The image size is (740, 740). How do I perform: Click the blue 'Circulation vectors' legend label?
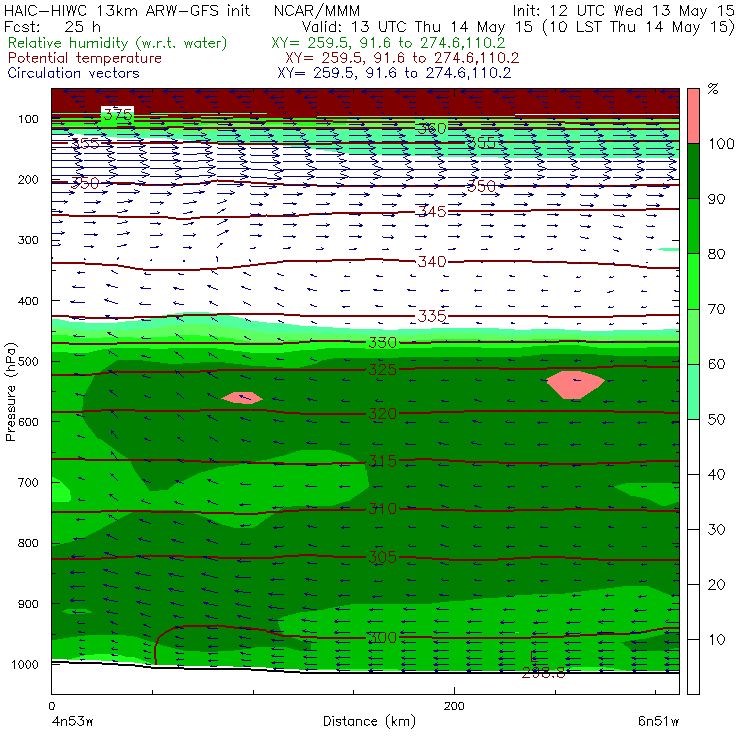coord(73,73)
